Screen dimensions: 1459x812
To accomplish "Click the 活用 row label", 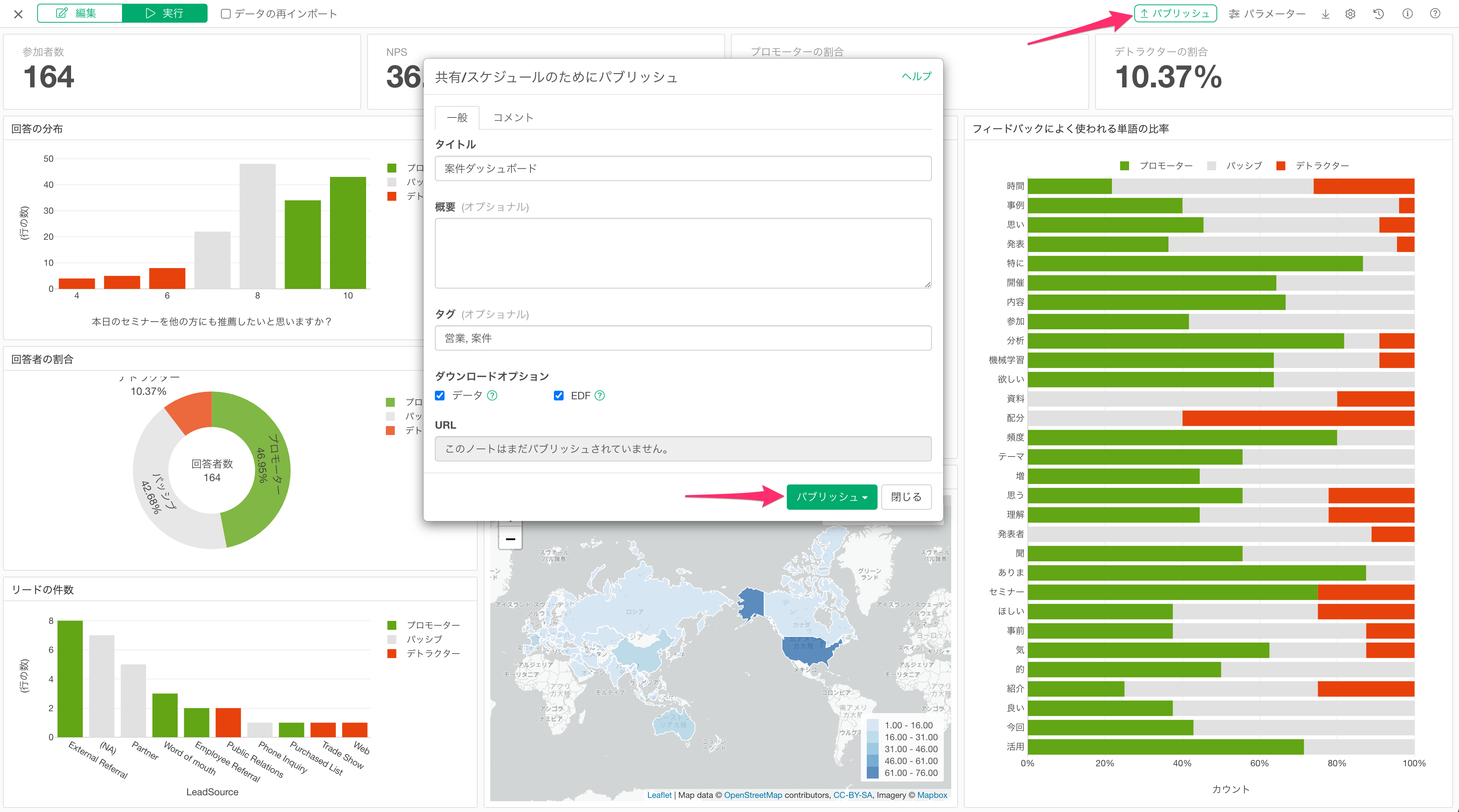I will (x=1015, y=747).
